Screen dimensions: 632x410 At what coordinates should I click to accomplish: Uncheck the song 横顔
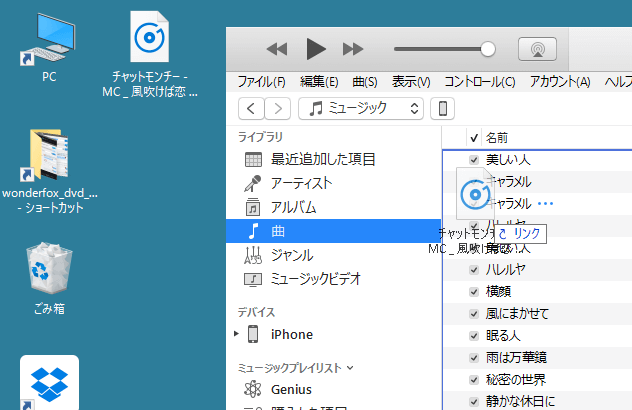(474, 291)
